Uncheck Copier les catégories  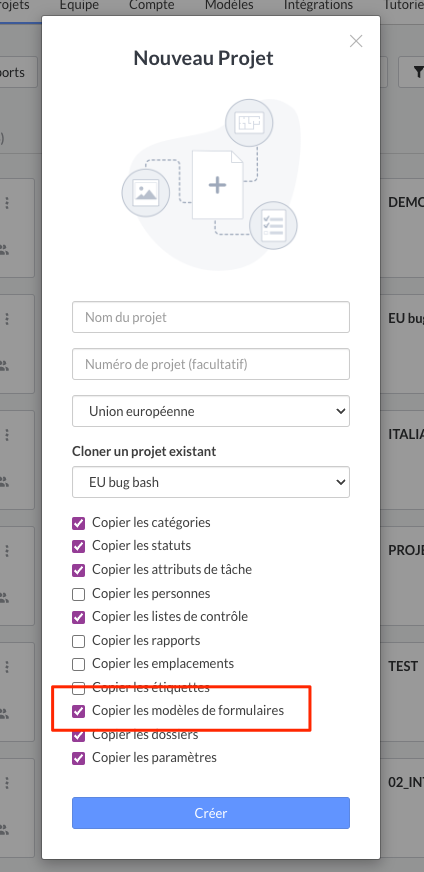click(79, 523)
